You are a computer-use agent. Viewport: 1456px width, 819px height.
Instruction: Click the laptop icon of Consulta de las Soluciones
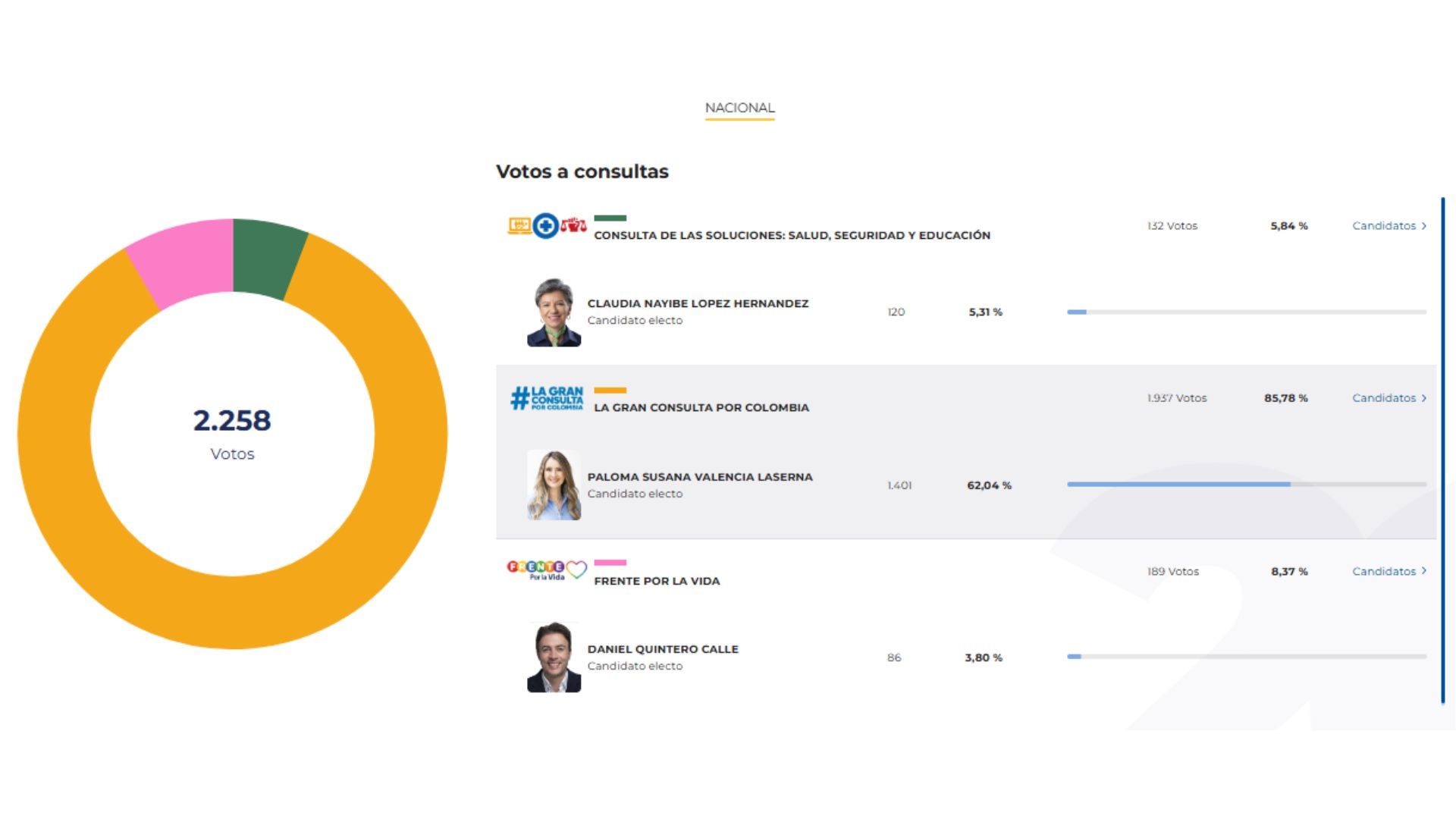[x=519, y=226]
